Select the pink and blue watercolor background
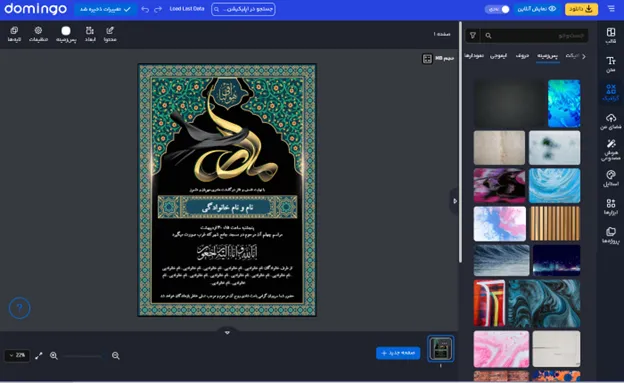This screenshot has width=624, height=383. pyautogui.click(x=499, y=224)
